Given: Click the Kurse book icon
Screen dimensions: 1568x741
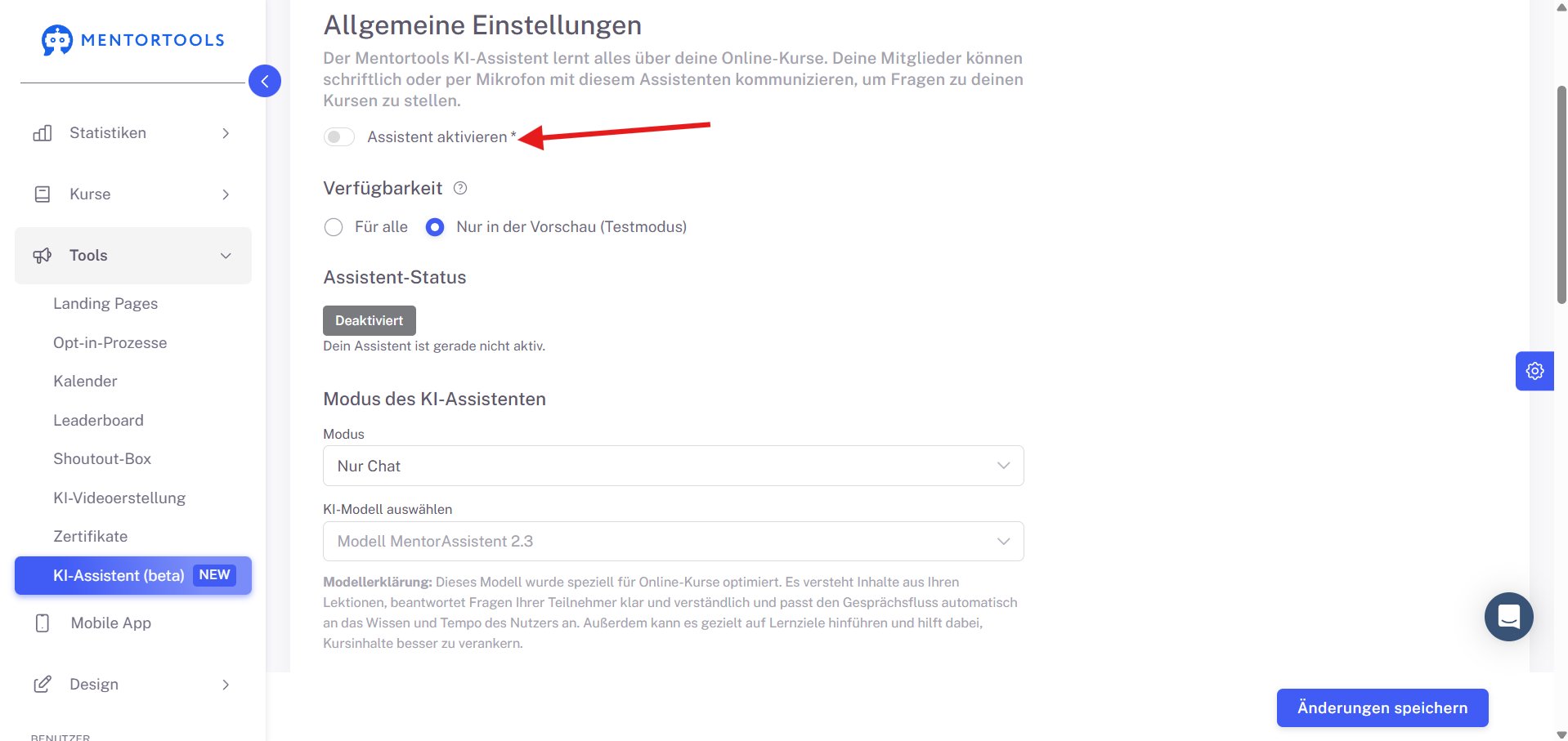Looking at the screenshot, I should click(43, 194).
